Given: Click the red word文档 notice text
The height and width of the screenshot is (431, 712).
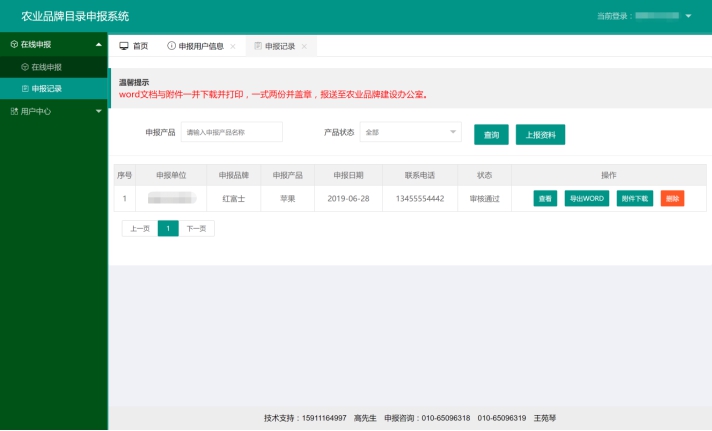Looking at the screenshot, I should tap(273, 94).
